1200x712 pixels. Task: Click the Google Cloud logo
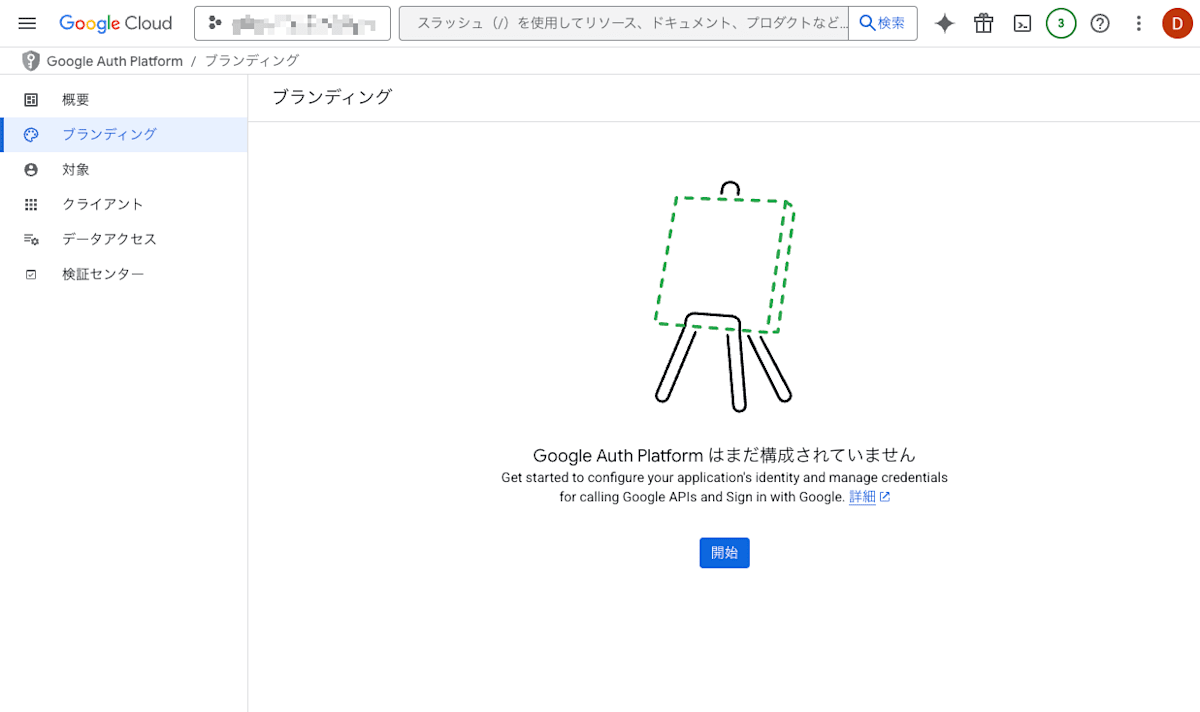click(x=115, y=23)
